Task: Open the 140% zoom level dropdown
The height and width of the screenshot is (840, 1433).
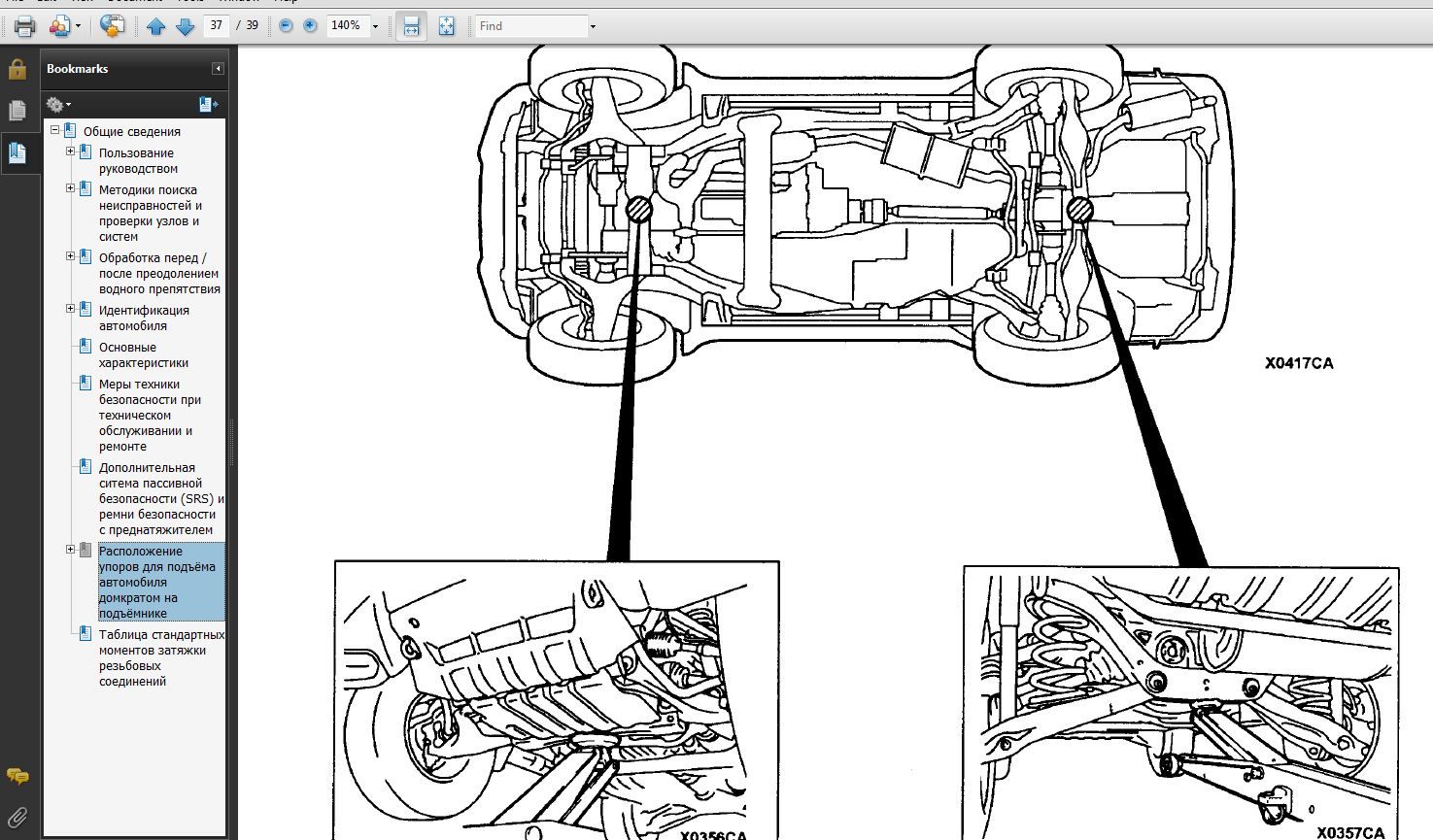Action: coord(375,26)
